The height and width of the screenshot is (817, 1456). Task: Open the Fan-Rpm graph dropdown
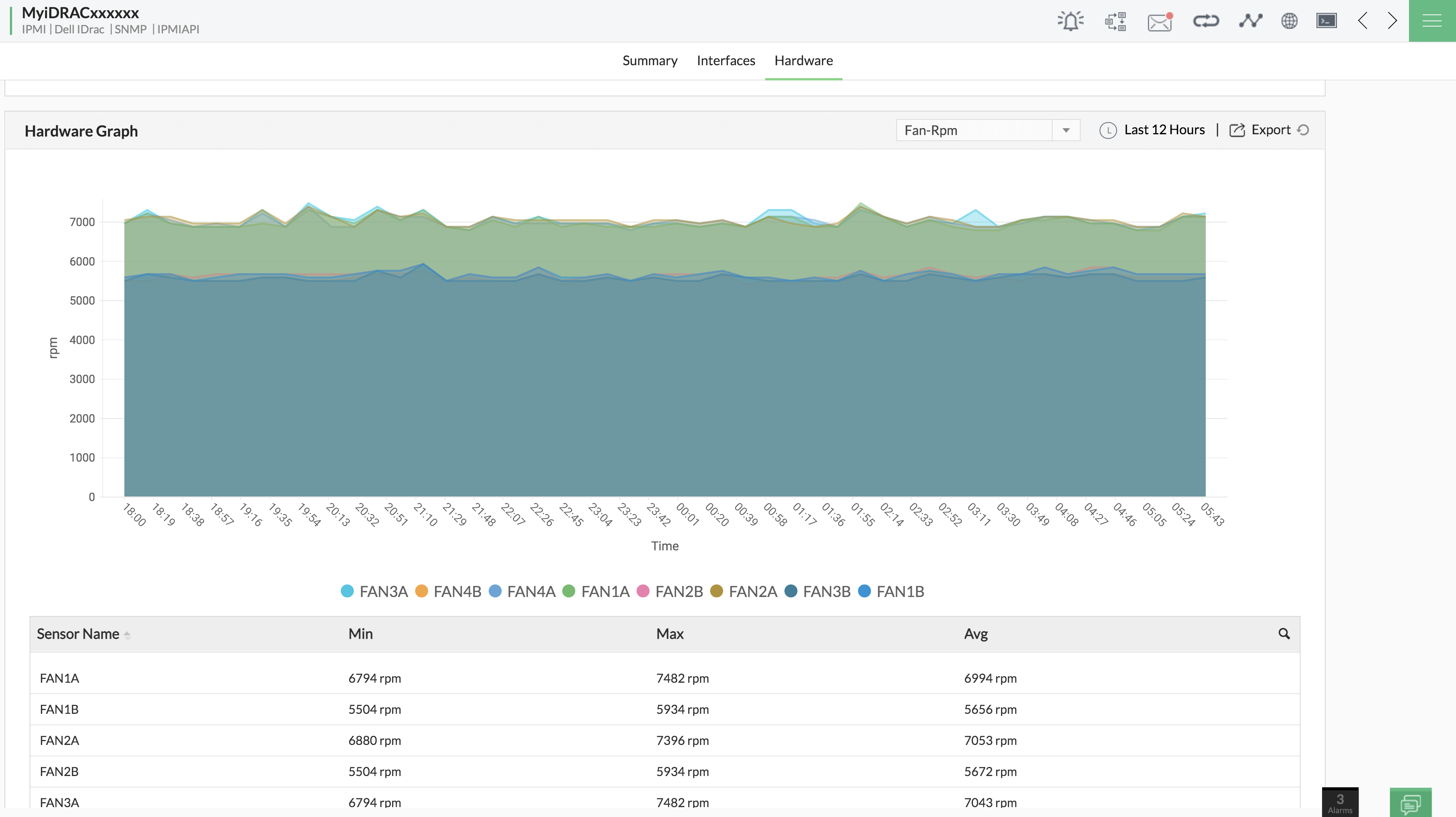[x=987, y=130]
